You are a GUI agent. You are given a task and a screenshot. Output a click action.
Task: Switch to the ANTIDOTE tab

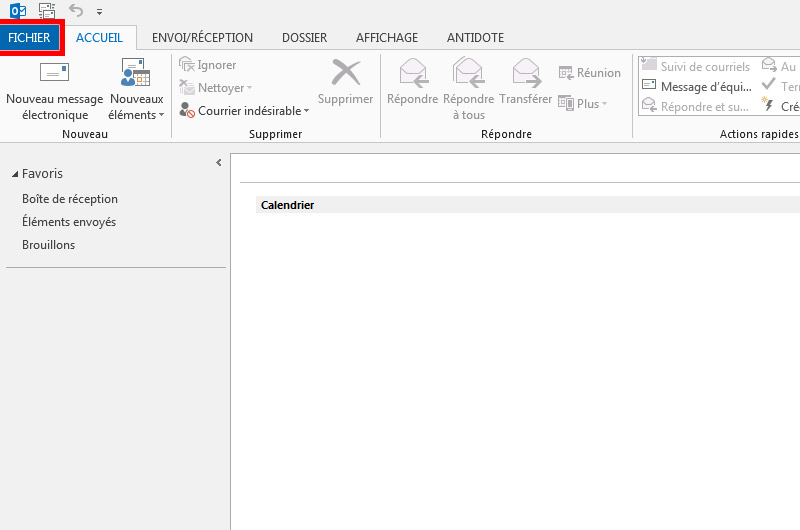pos(474,38)
